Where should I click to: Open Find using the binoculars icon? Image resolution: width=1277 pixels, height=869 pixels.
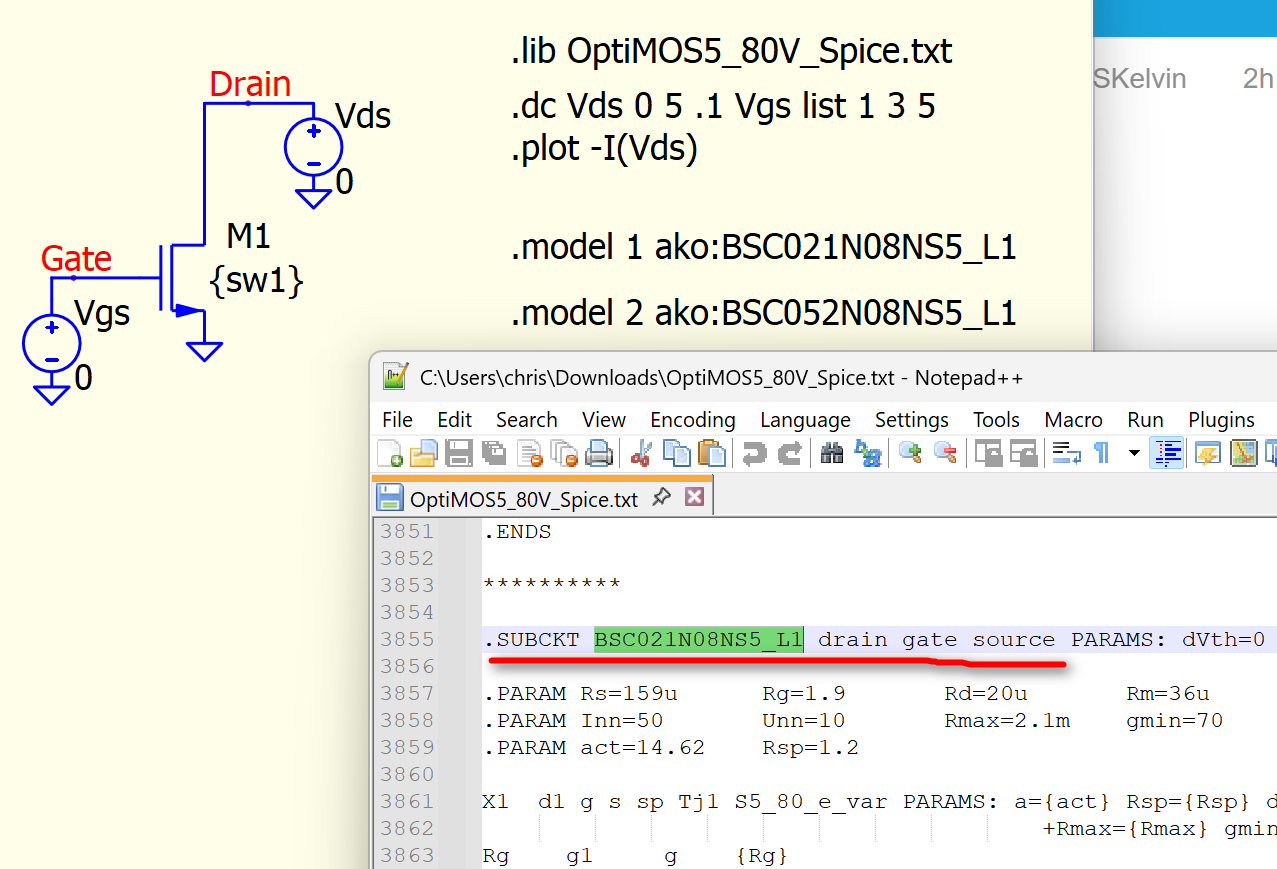tap(832, 454)
